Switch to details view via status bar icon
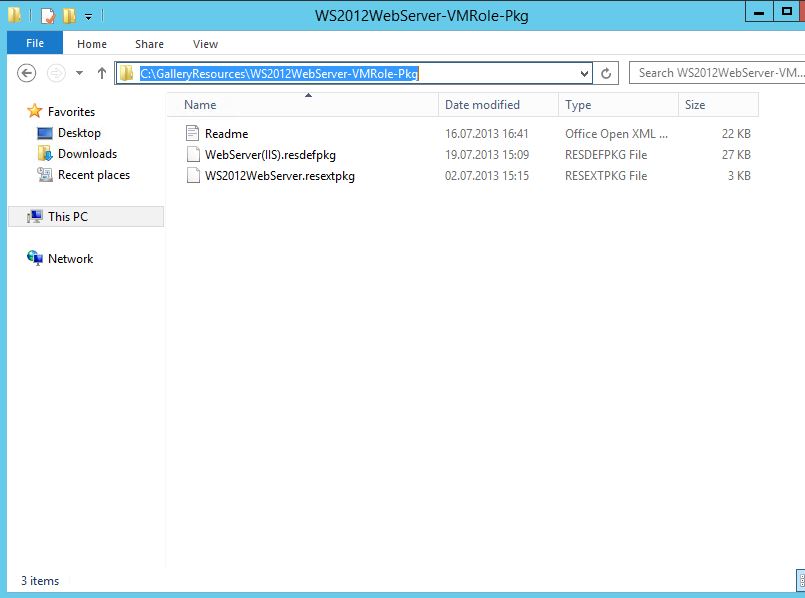Image resolution: width=805 pixels, height=598 pixels. tap(801, 581)
